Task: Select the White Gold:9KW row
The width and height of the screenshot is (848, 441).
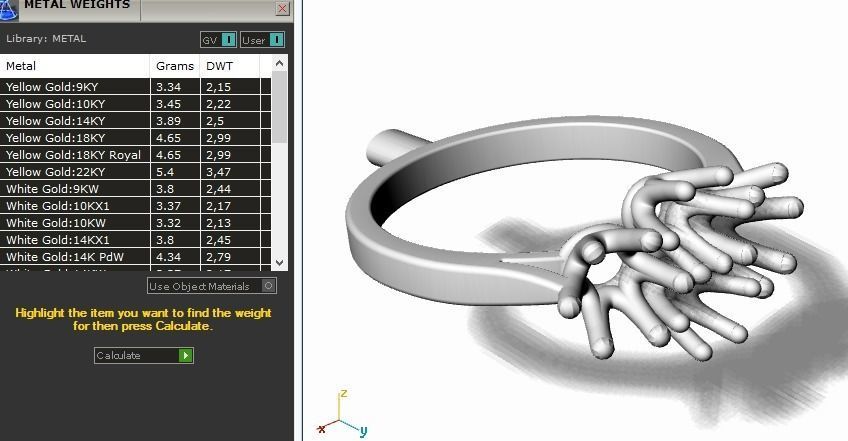Action: coord(135,189)
